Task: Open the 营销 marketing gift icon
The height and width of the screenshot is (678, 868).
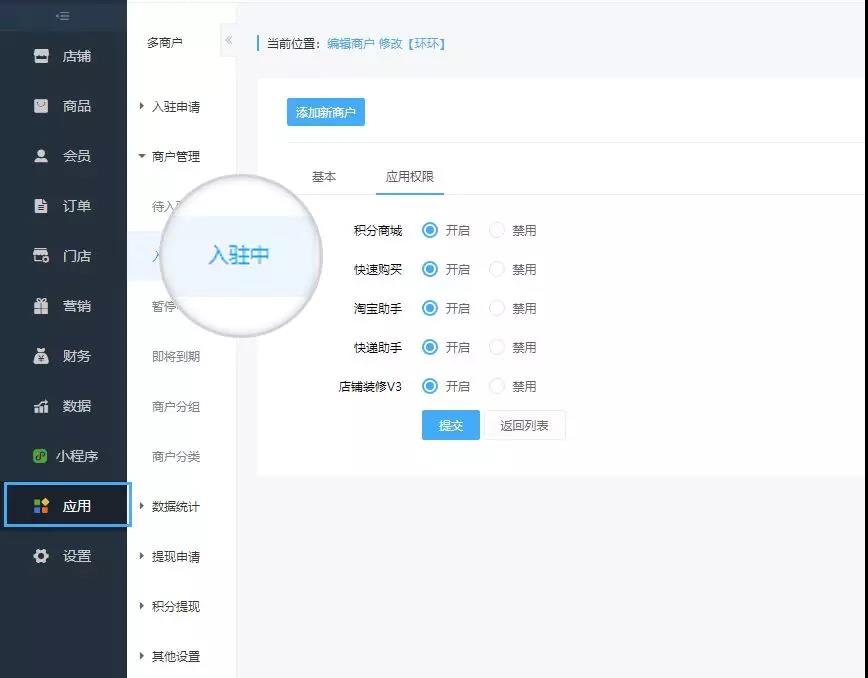Action: point(41,306)
